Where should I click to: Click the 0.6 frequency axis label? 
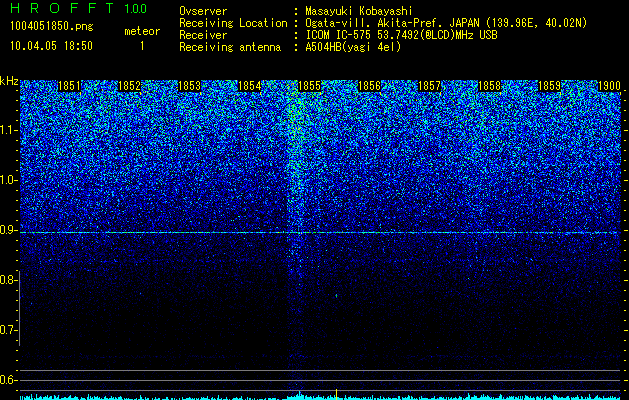(x=8, y=380)
